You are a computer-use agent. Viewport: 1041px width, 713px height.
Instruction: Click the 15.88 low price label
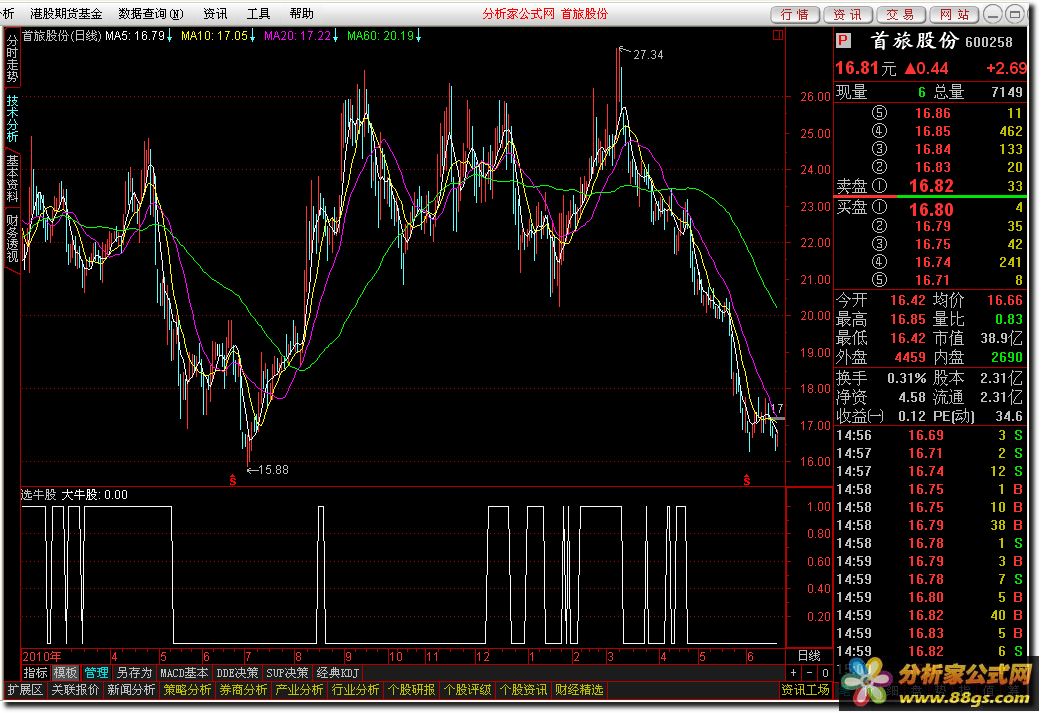tap(273, 469)
